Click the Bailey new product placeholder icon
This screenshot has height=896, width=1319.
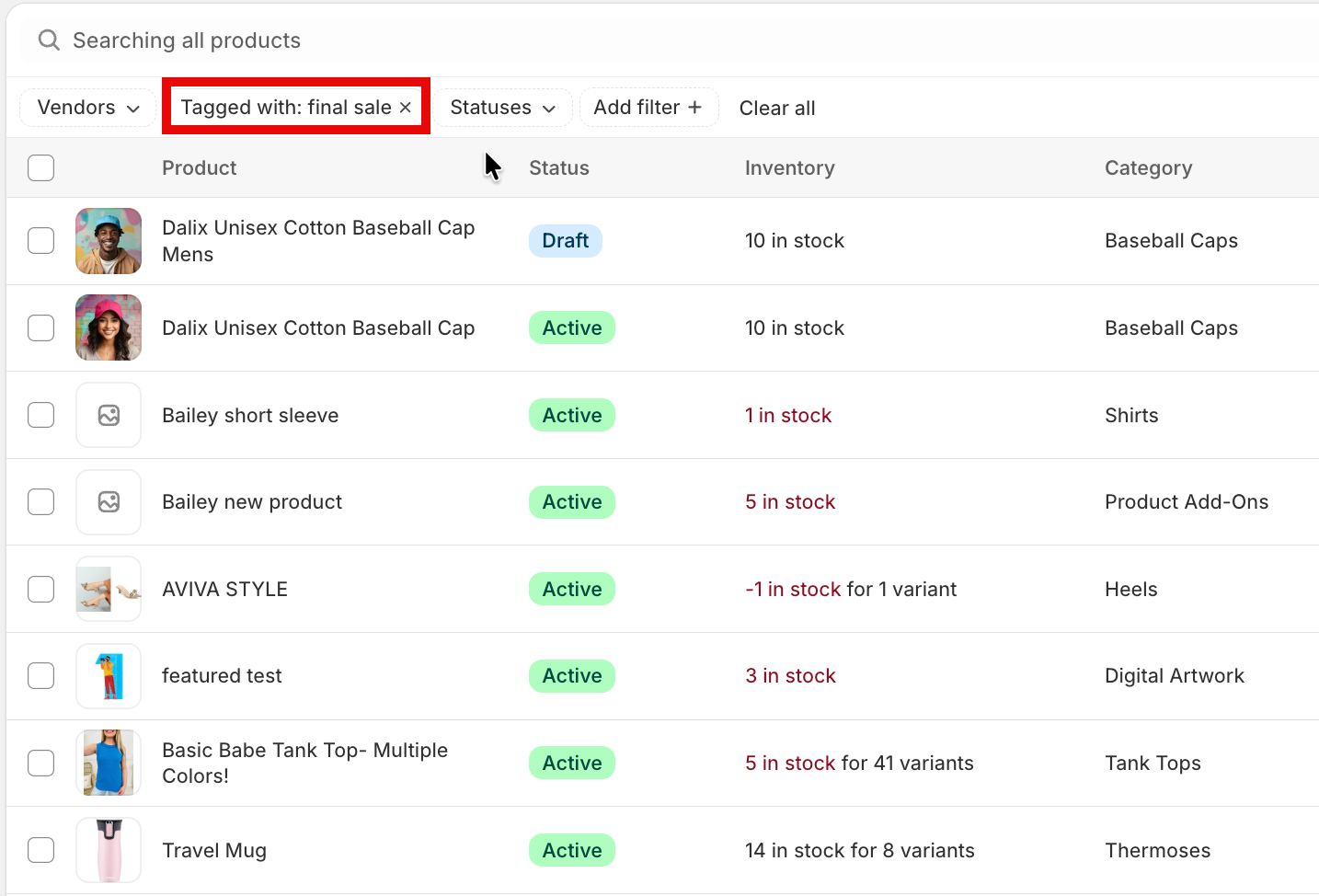[109, 502]
